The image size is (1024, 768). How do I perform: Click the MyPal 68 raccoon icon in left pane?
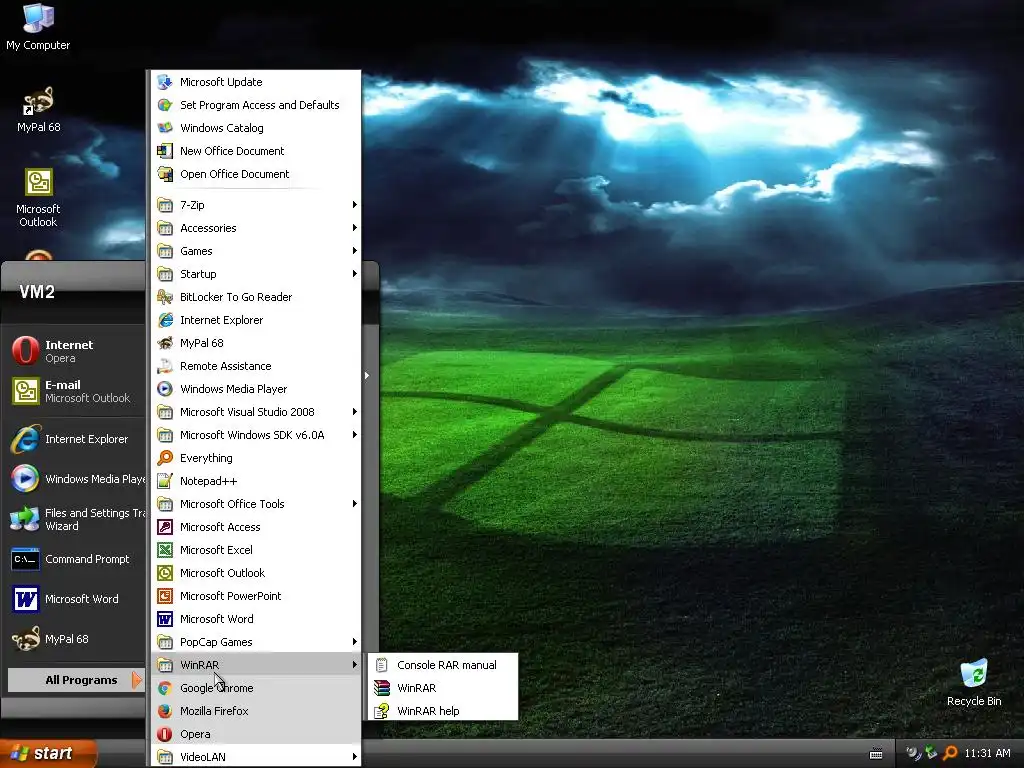point(25,639)
